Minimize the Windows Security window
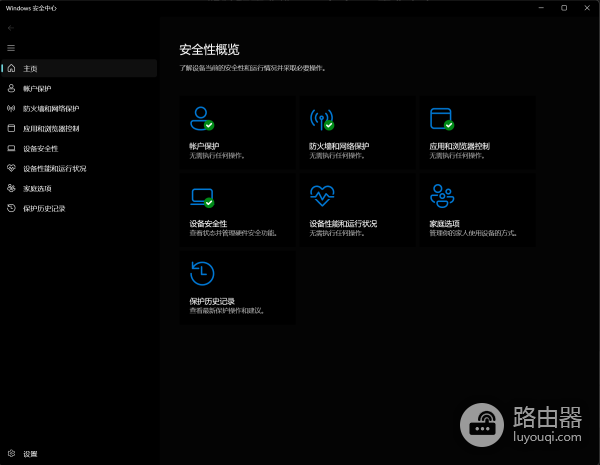This screenshot has height=465, width=600. 541,8
